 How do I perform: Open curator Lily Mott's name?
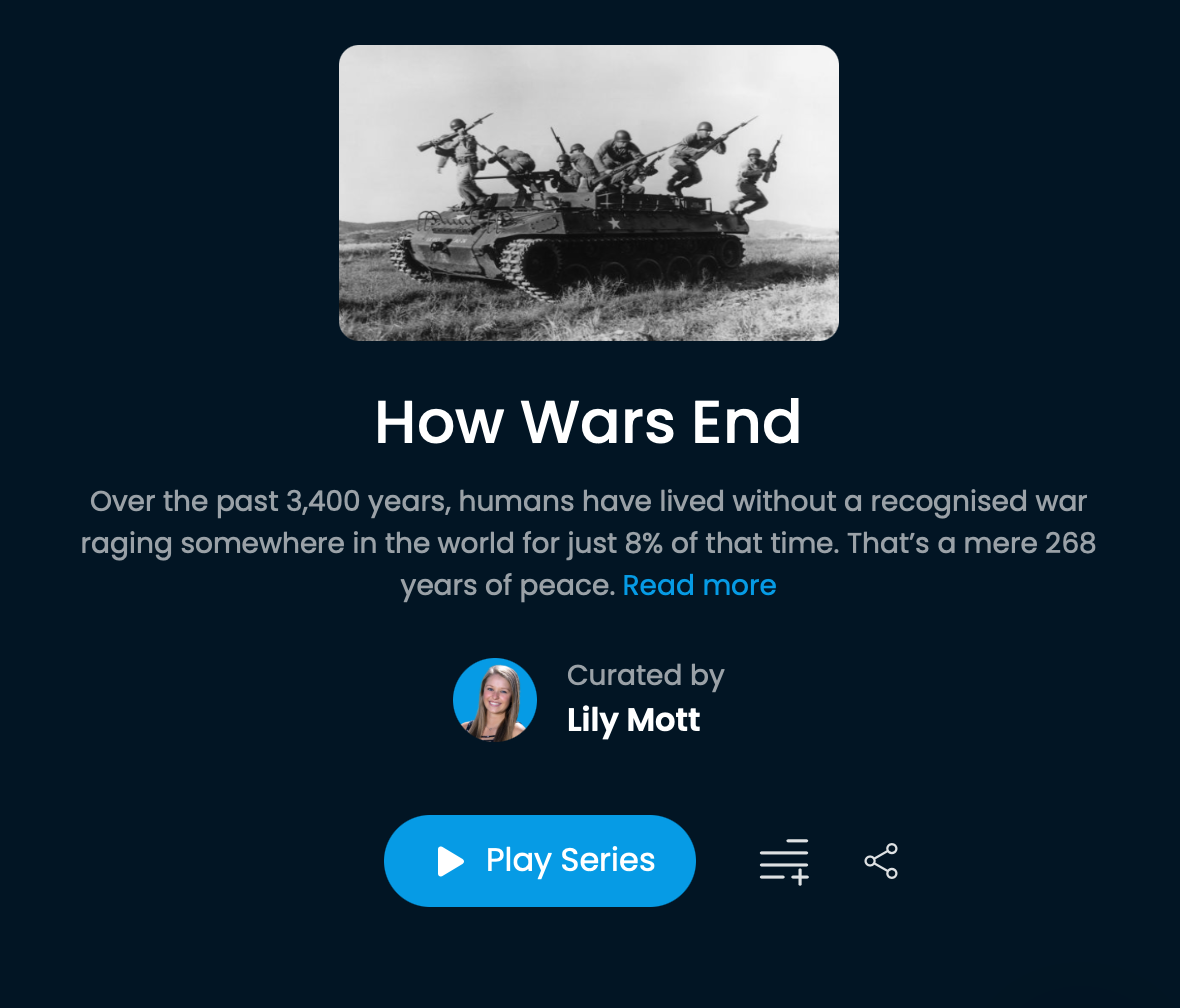pyautogui.click(x=634, y=720)
